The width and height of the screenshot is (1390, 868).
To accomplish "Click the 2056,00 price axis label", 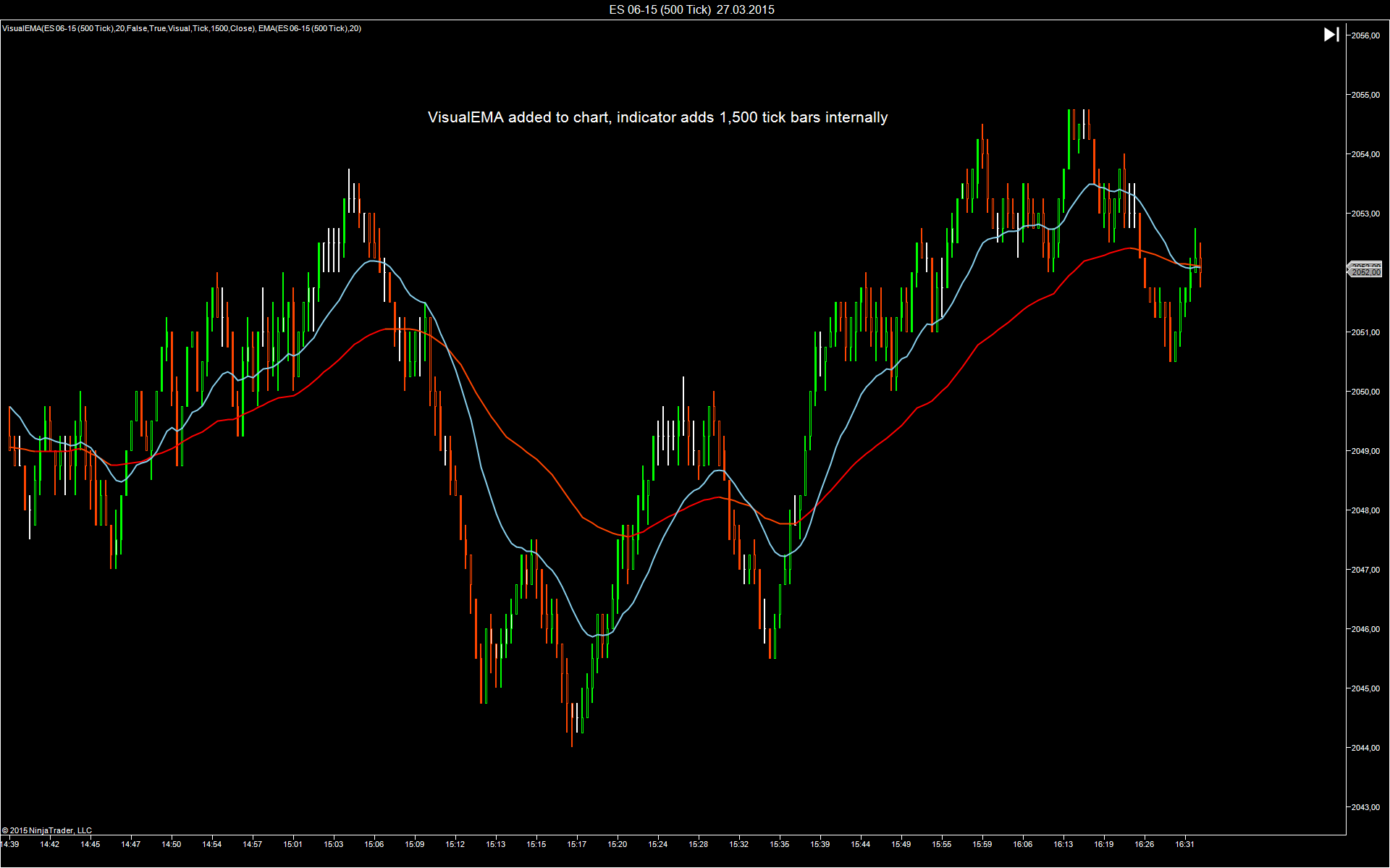I will (1365, 35).
